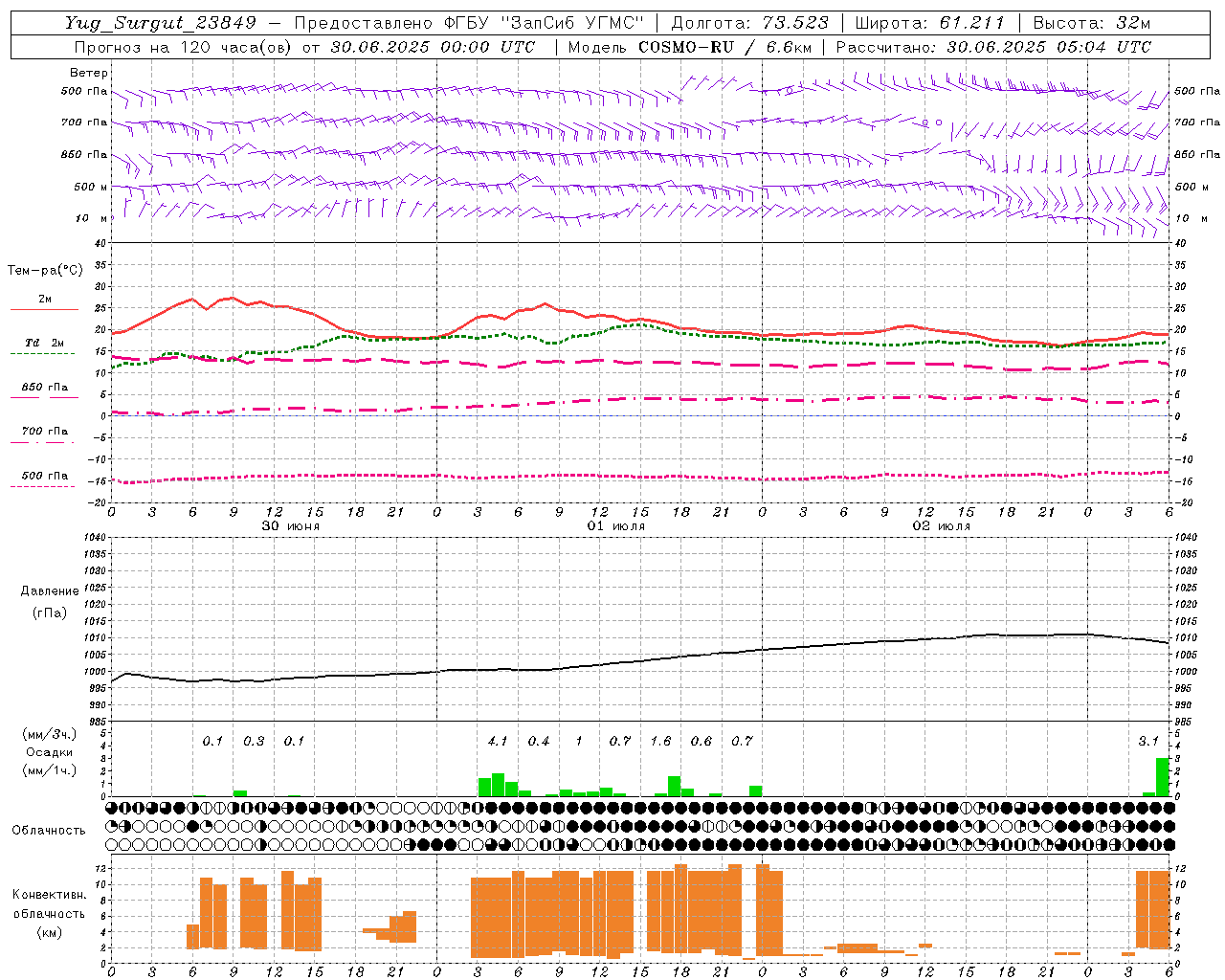Click the Облачность cloudiness label
This screenshot has width=1225, height=980.
click(49, 830)
